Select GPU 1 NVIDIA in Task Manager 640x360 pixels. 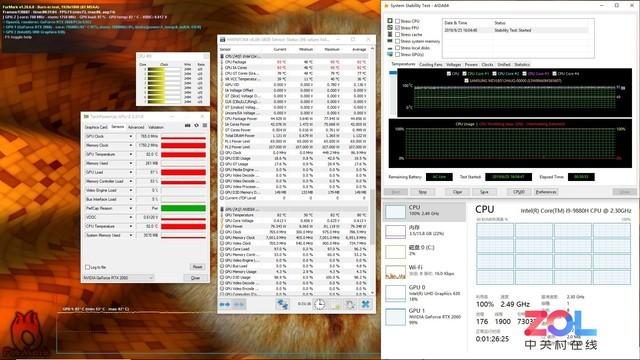tap(424, 316)
